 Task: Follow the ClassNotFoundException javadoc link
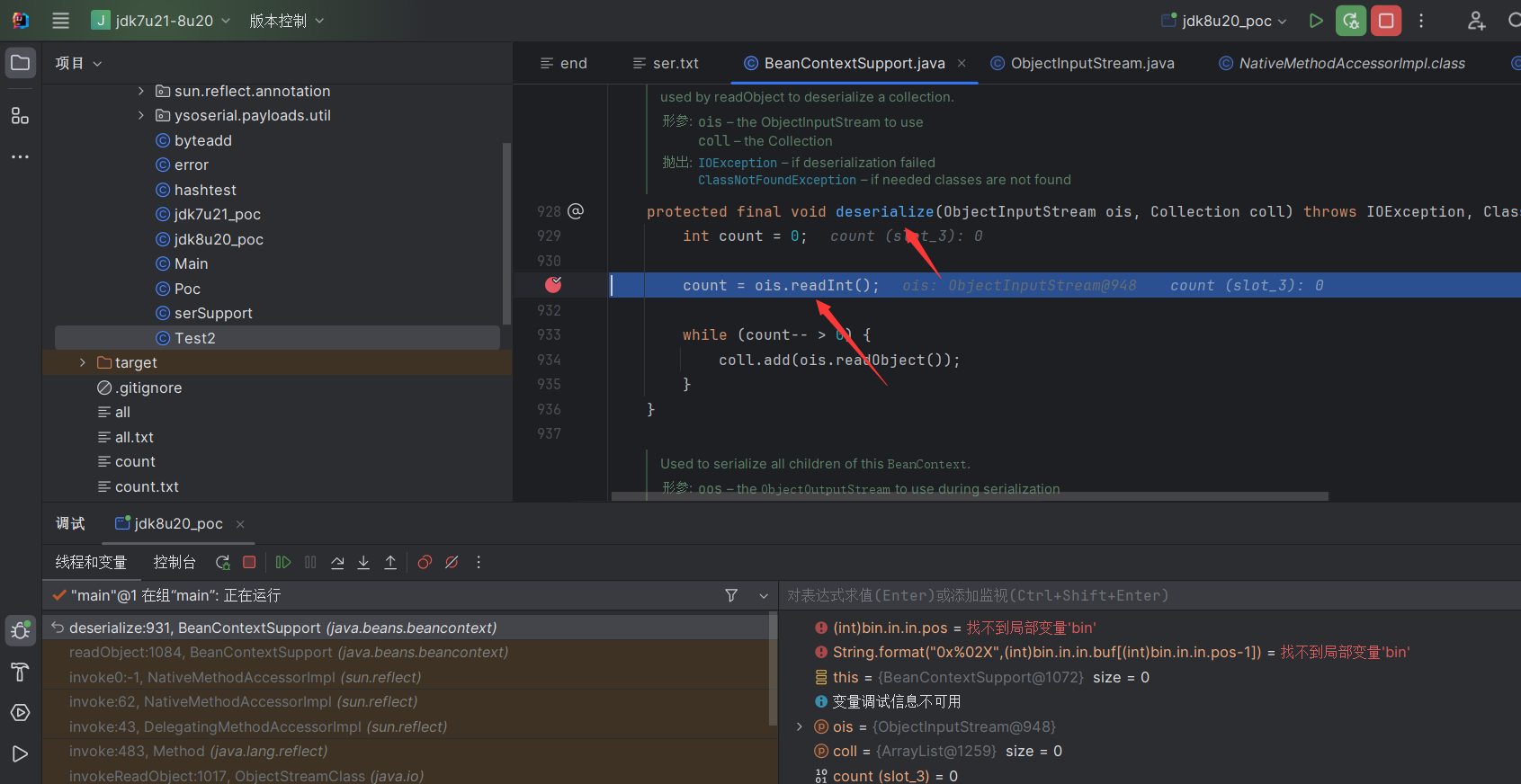(777, 180)
